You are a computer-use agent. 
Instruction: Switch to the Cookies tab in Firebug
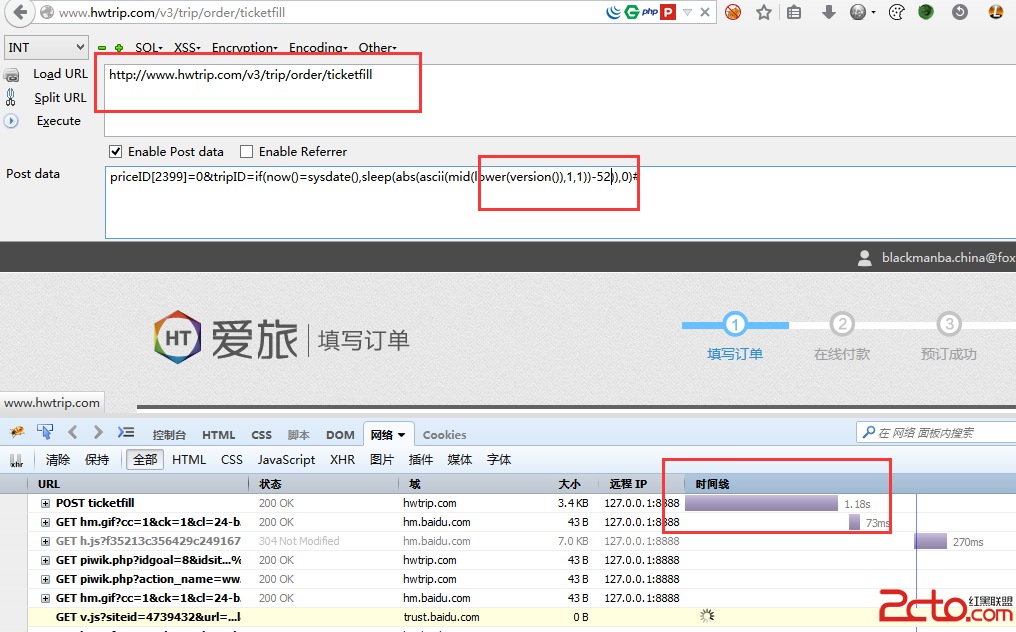pyautogui.click(x=444, y=435)
